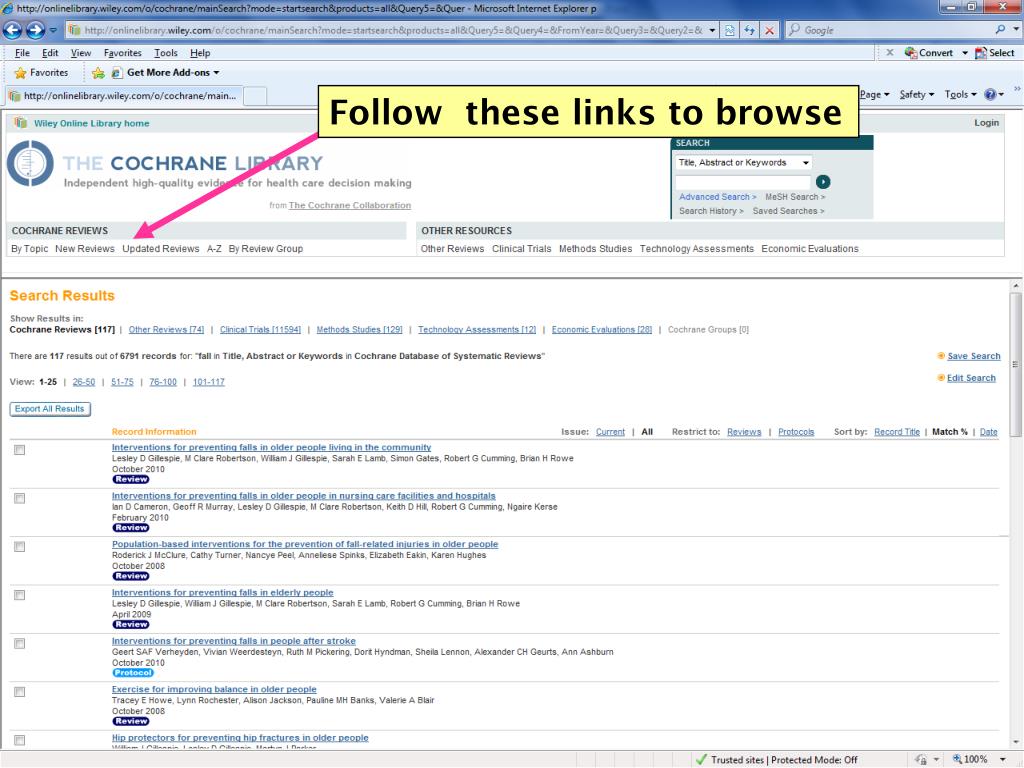The width and height of the screenshot is (1024, 768).
Task: Open the Safety menu dropdown
Action: point(916,95)
